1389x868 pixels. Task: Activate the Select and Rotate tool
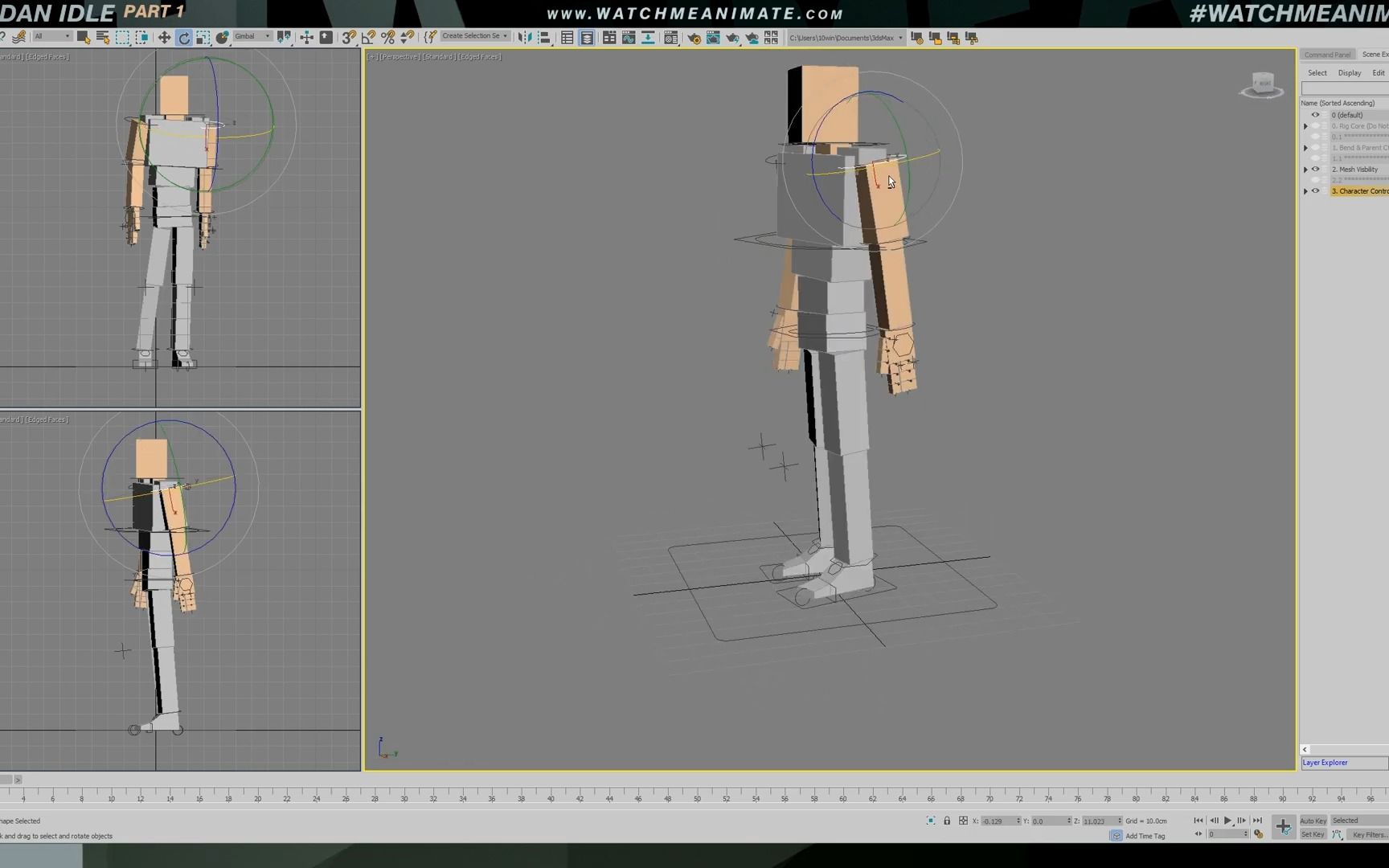[183, 37]
